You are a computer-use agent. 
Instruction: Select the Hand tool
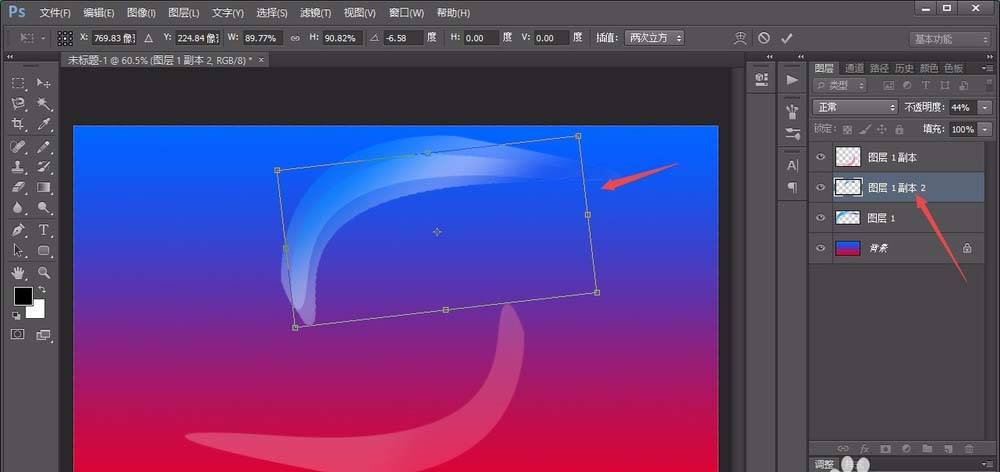18,271
